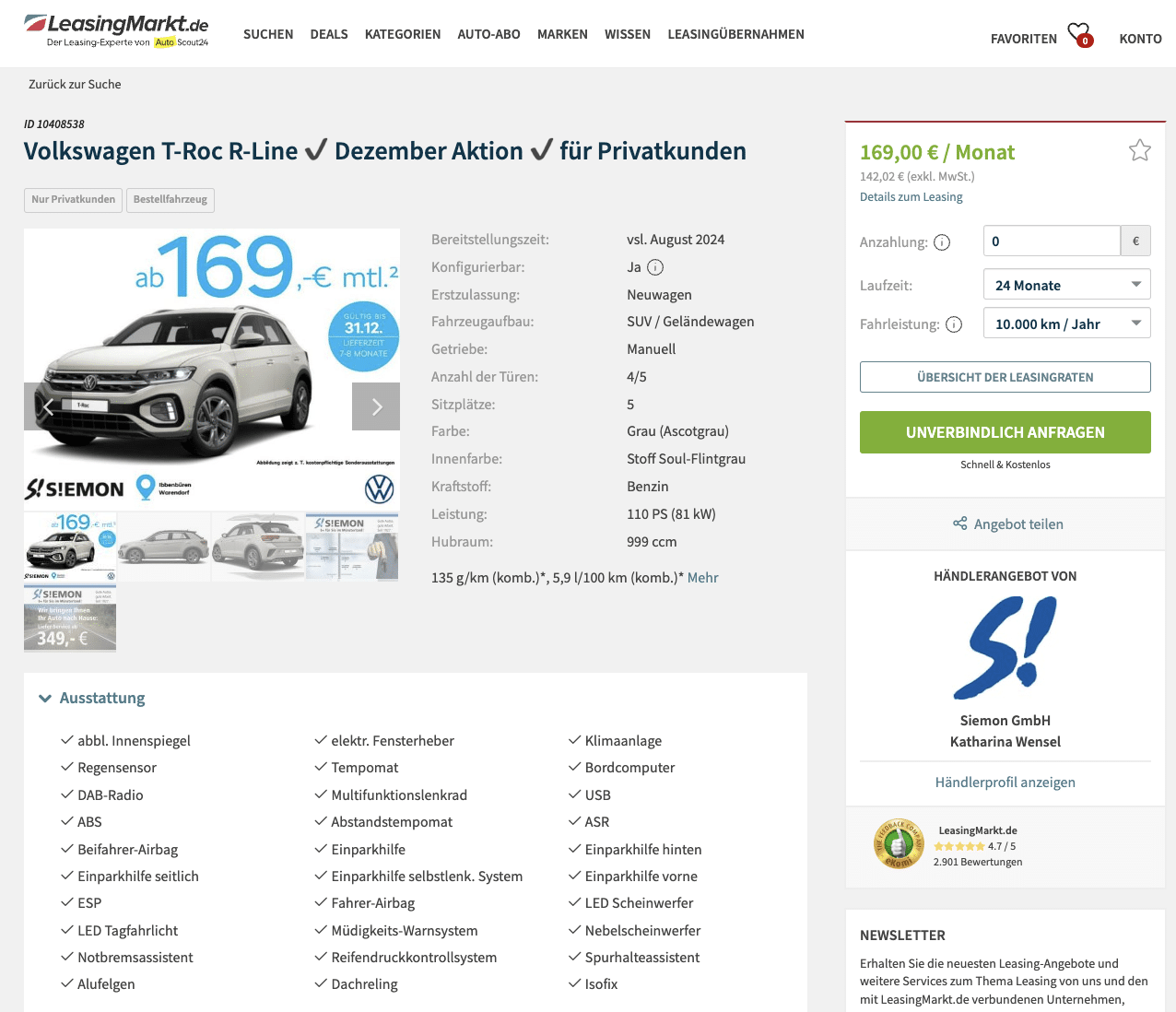Show Konfigurierbar info icon
This screenshot has height=1012, width=1176.
[655, 267]
